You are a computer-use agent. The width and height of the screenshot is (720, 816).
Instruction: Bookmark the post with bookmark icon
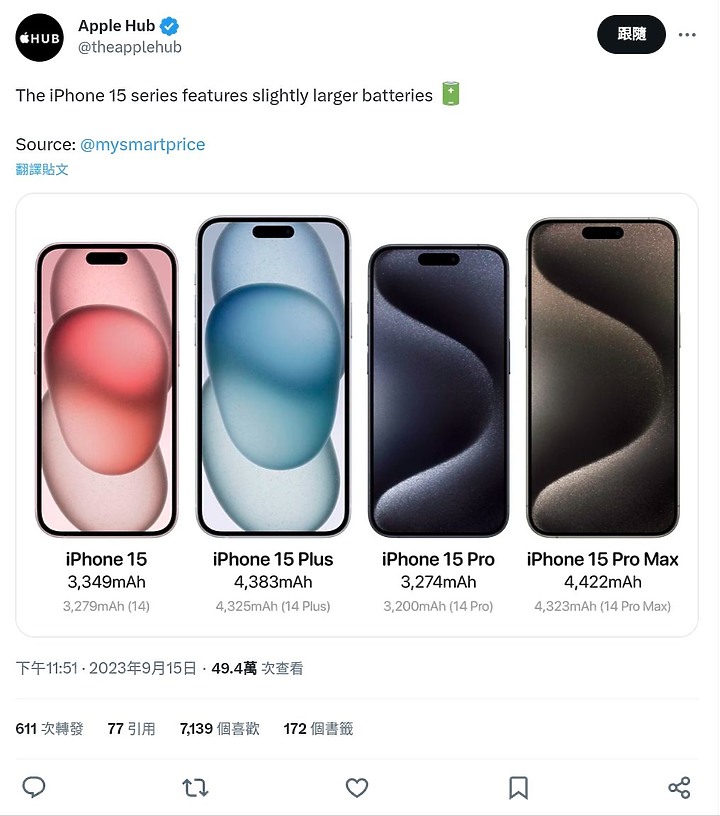pyautogui.click(x=518, y=788)
